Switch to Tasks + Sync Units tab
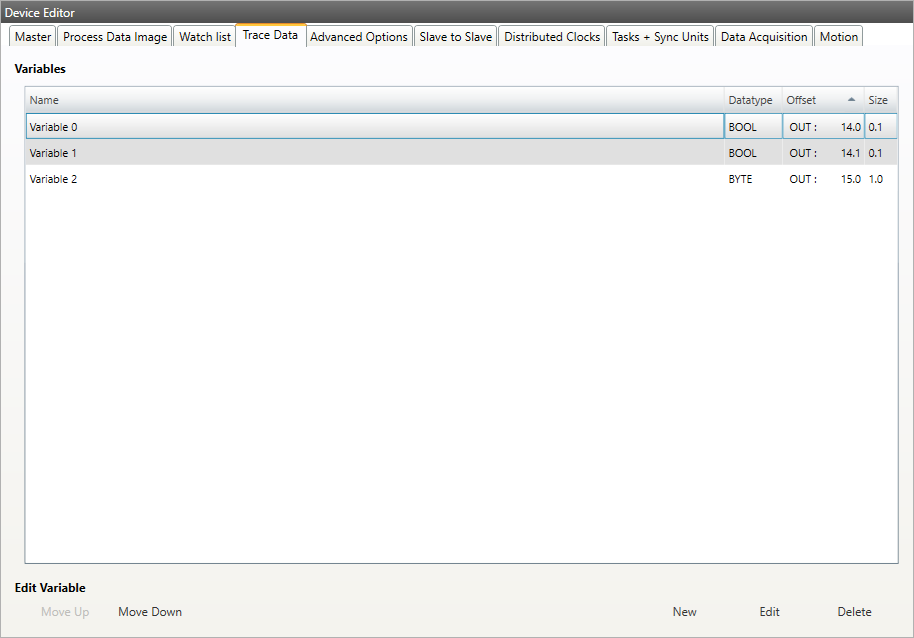The image size is (914, 638). [x=660, y=37]
